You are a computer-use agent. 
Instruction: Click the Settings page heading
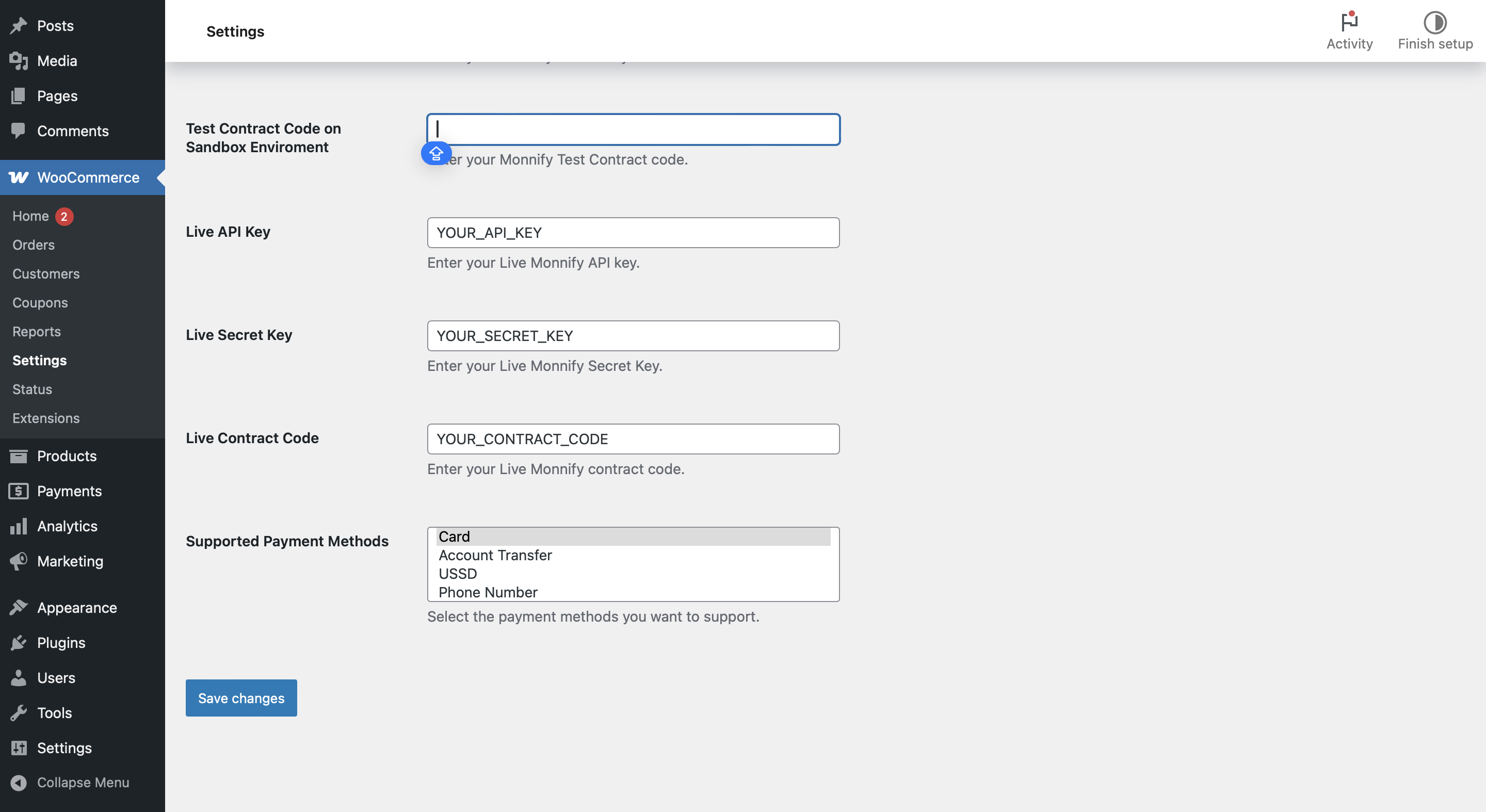pos(235,31)
